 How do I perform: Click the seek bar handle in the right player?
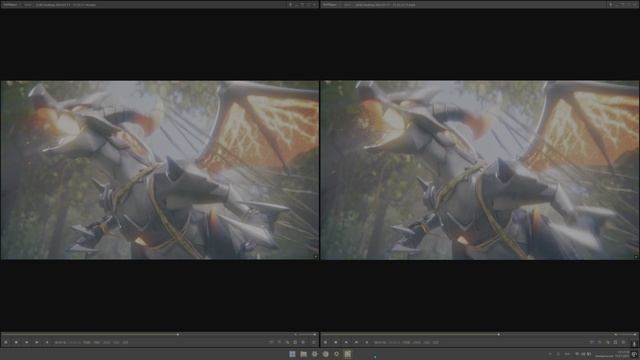[x=498, y=334]
